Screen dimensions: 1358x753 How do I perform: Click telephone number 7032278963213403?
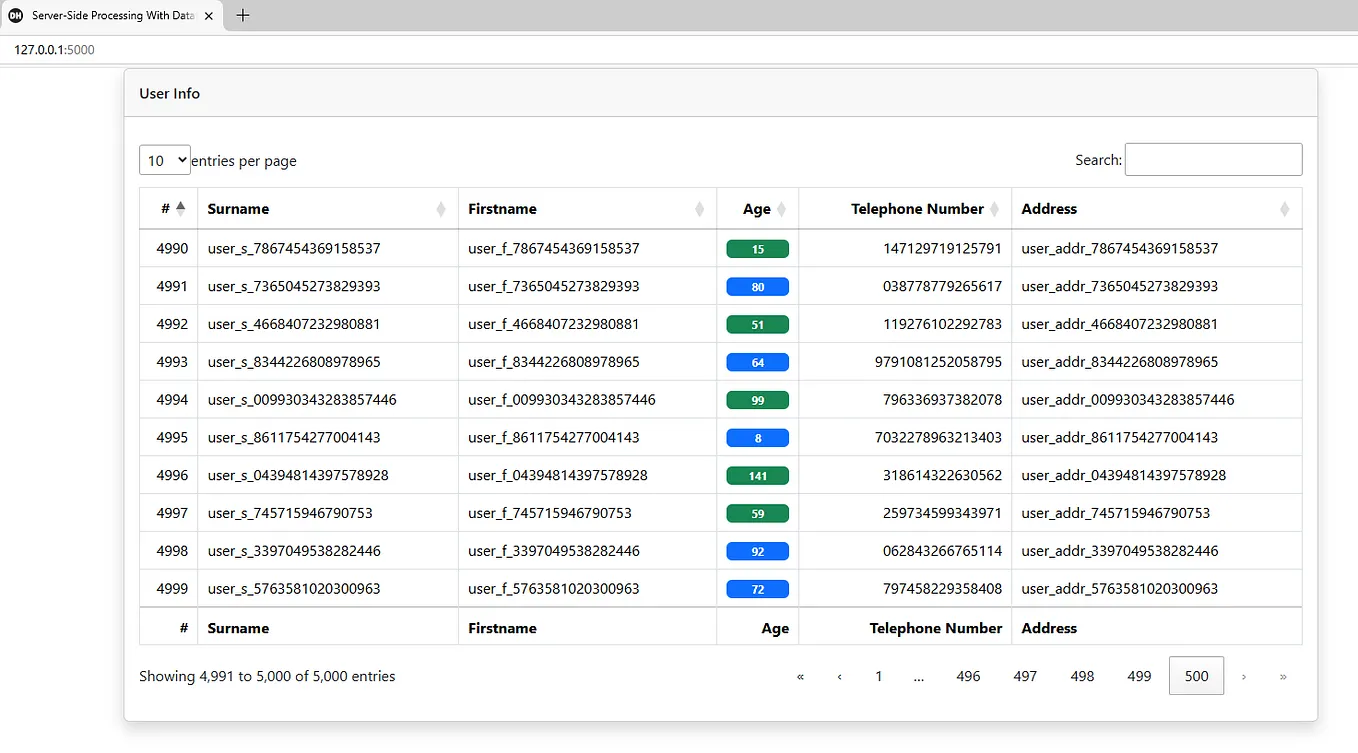tap(938, 437)
